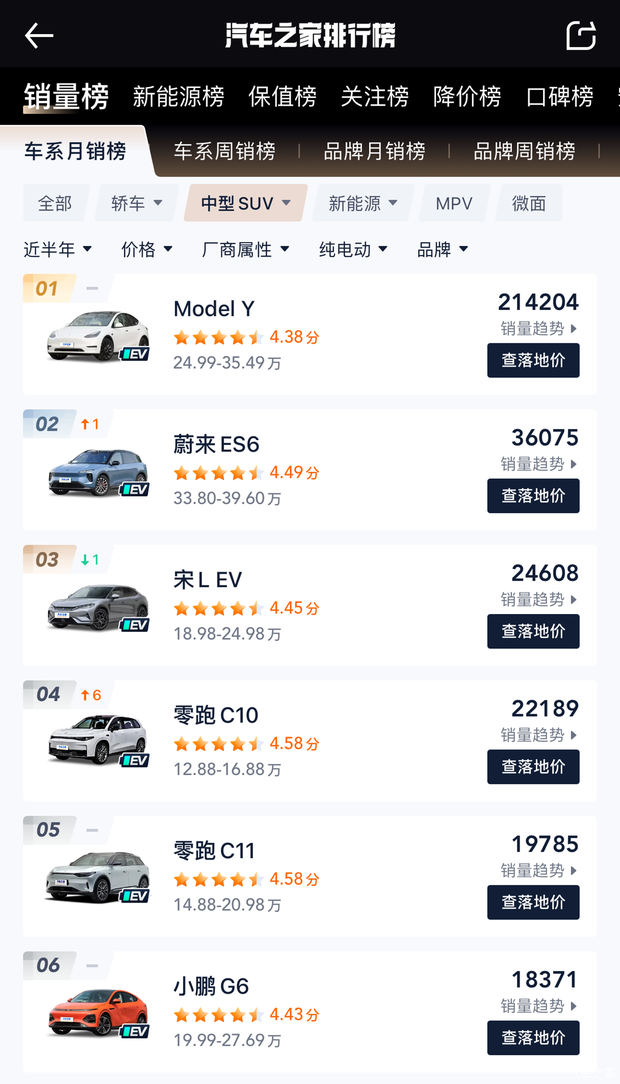Expand the 品牌 filter dropdown
The width and height of the screenshot is (620, 1084).
click(x=443, y=250)
